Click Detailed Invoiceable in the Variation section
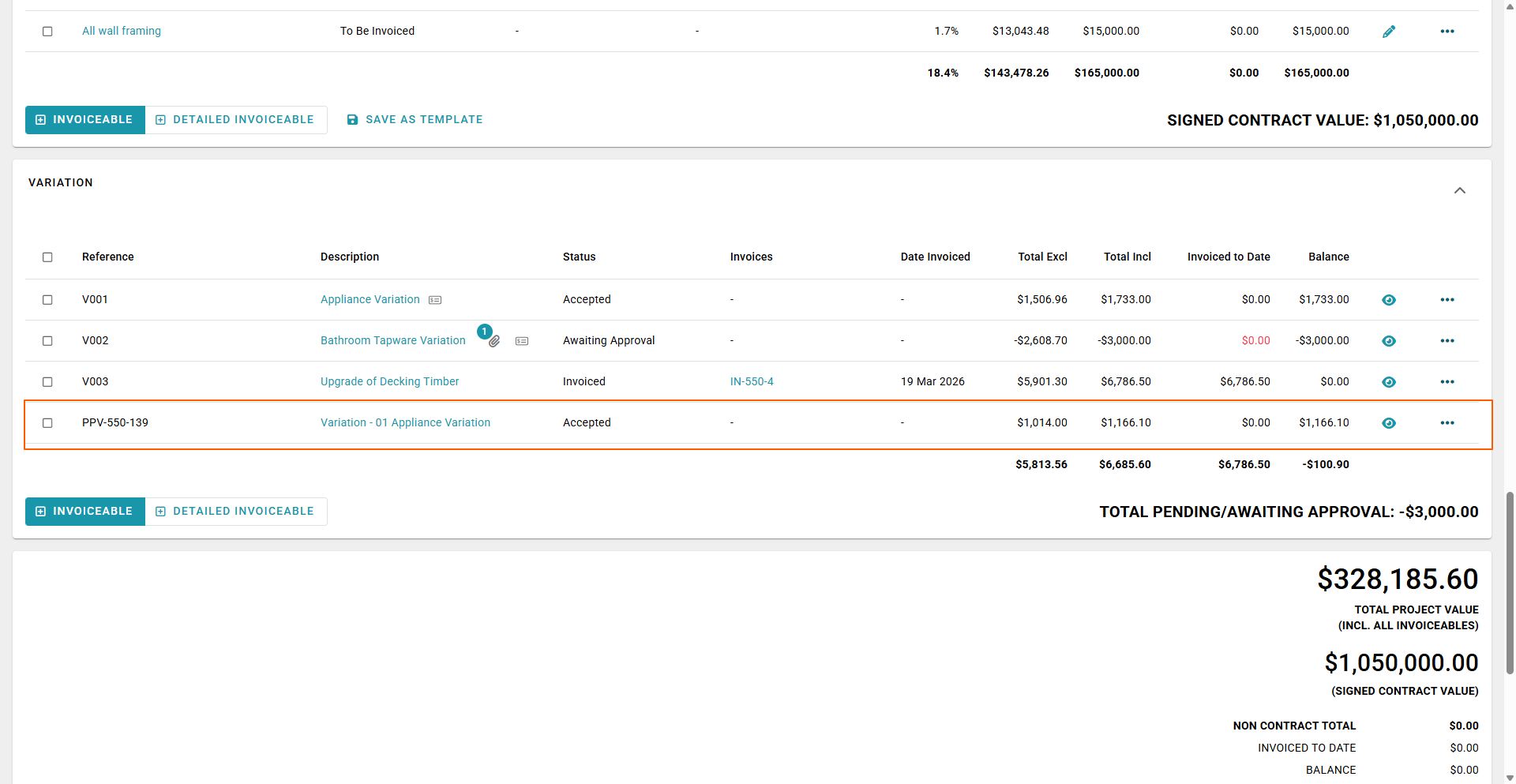The width and height of the screenshot is (1516, 784). pyautogui.click(x=235, y=512)
